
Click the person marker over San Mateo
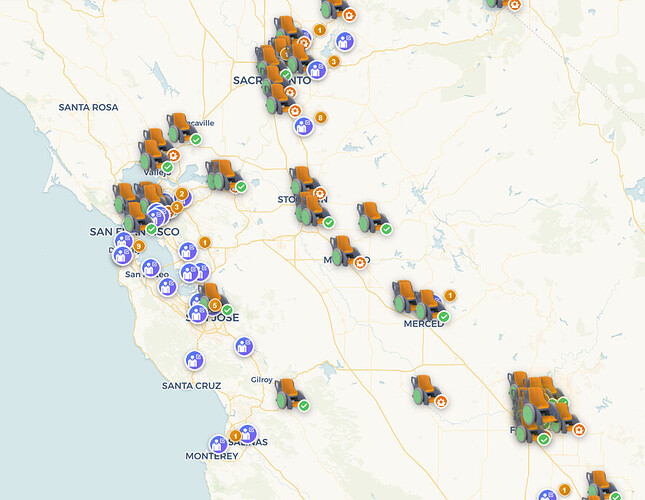[151, 268]
